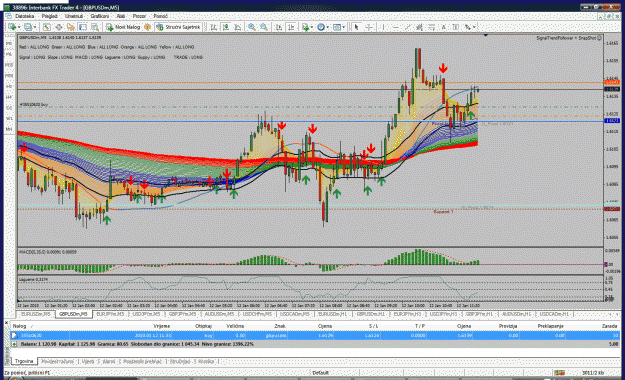Click the Novi Nalog button
Image resolution: width=625 pixels, height=380 pixels.
(123, 27)
